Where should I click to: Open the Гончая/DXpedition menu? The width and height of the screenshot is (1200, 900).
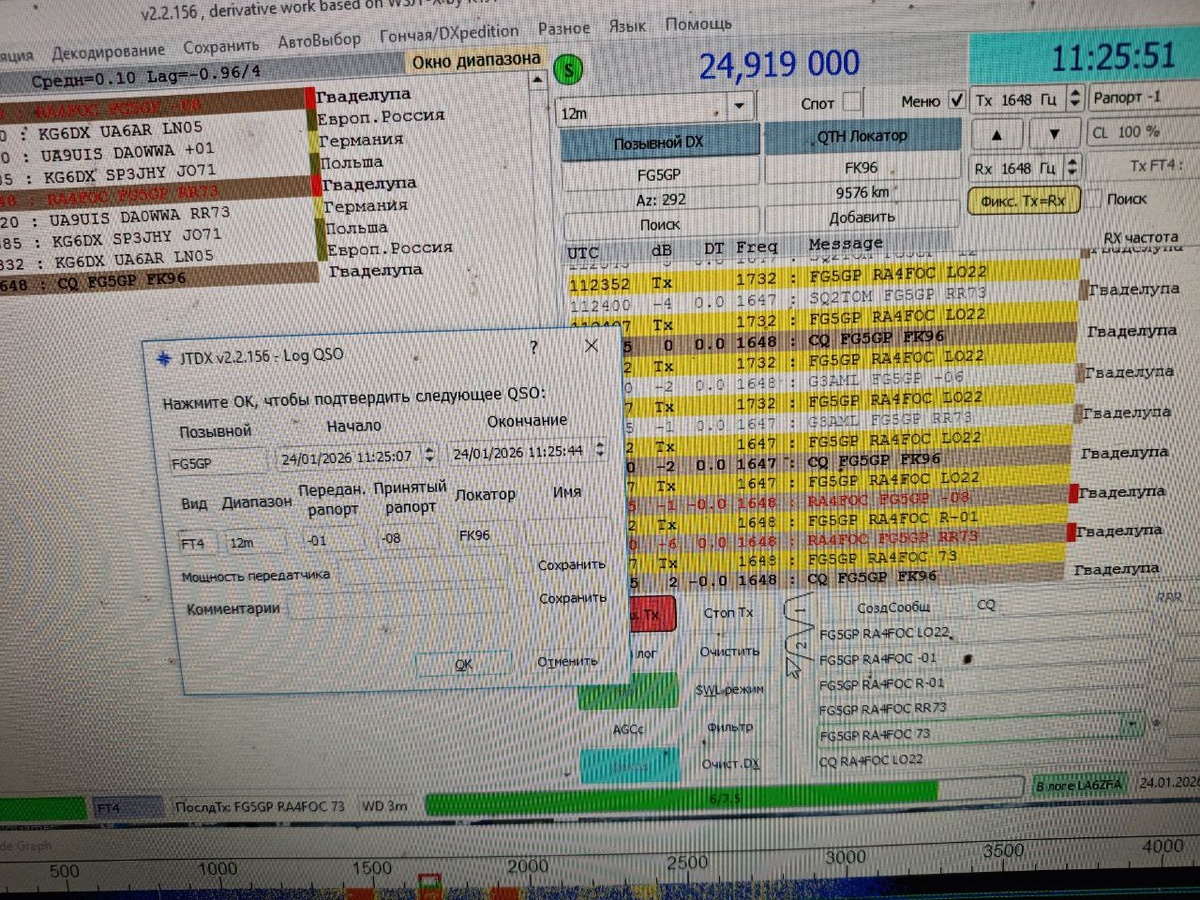tap(449, 33)
